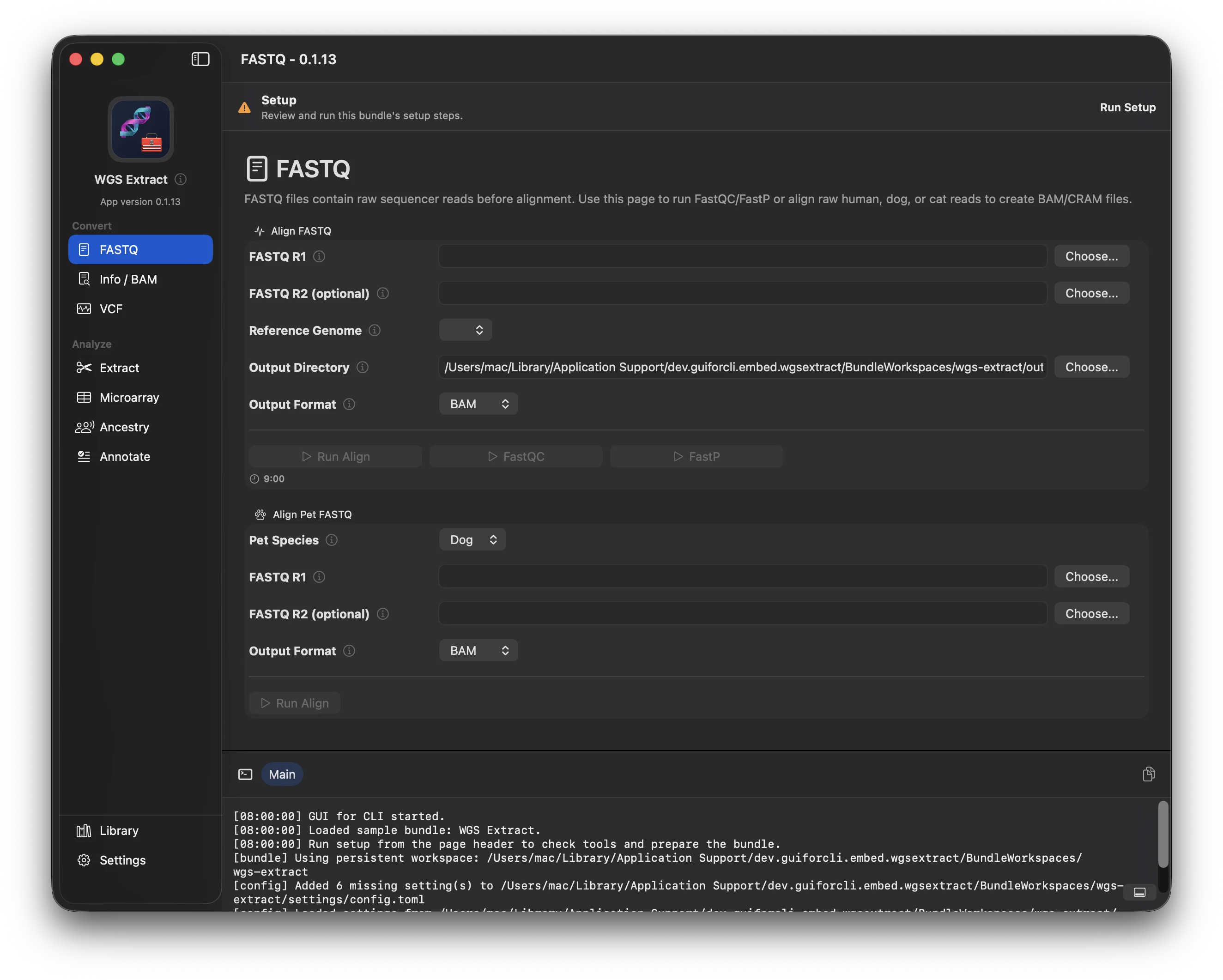Click the WGS Extract app logo

(141, 129)
